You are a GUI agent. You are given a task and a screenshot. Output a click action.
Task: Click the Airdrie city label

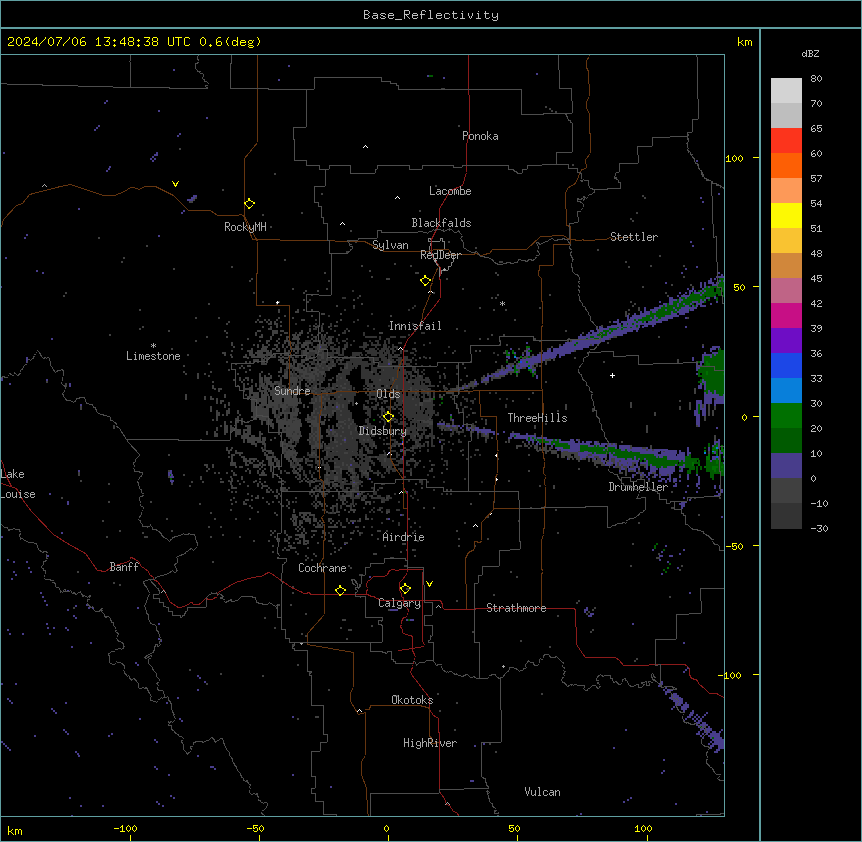pos(404,537)
